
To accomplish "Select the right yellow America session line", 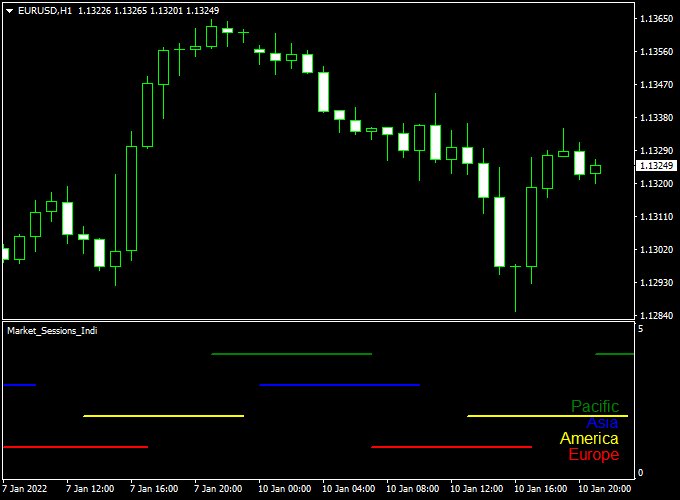I will click(547, 416).
